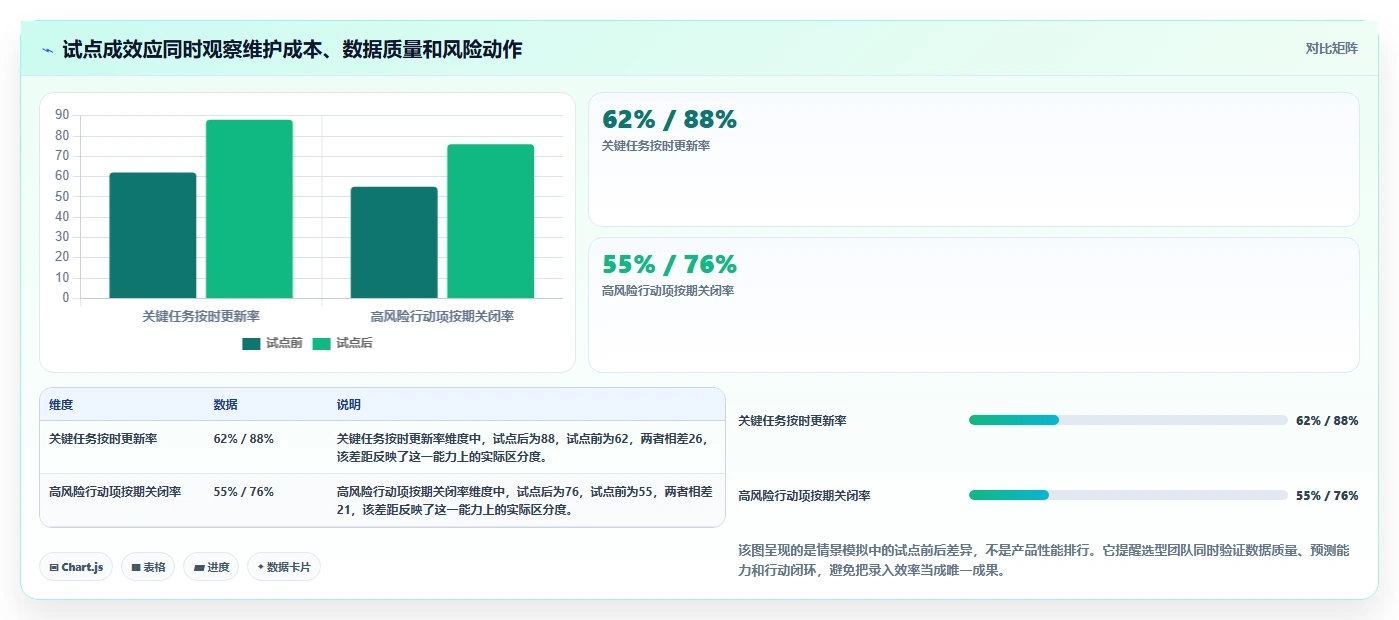1399x620 pixels.
Task: Select the Chart.js tag chip
Action: (x=76, y=567)
